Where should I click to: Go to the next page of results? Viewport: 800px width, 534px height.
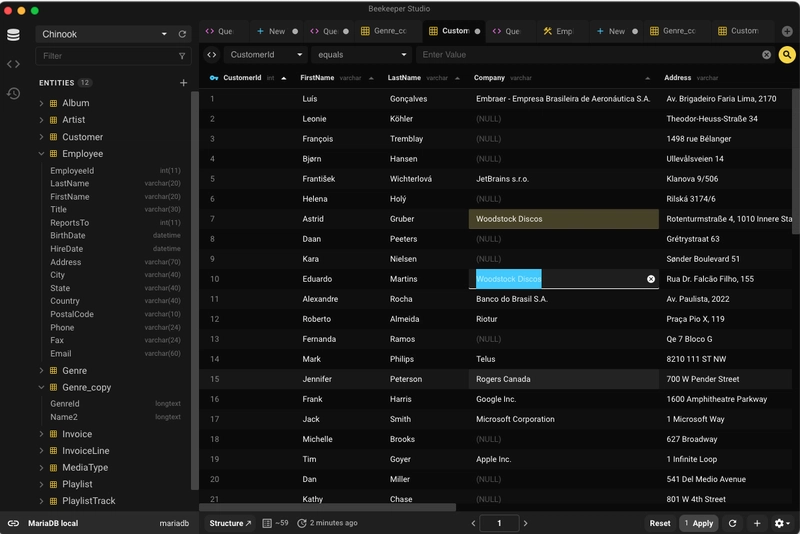click(x=526, y=523)
